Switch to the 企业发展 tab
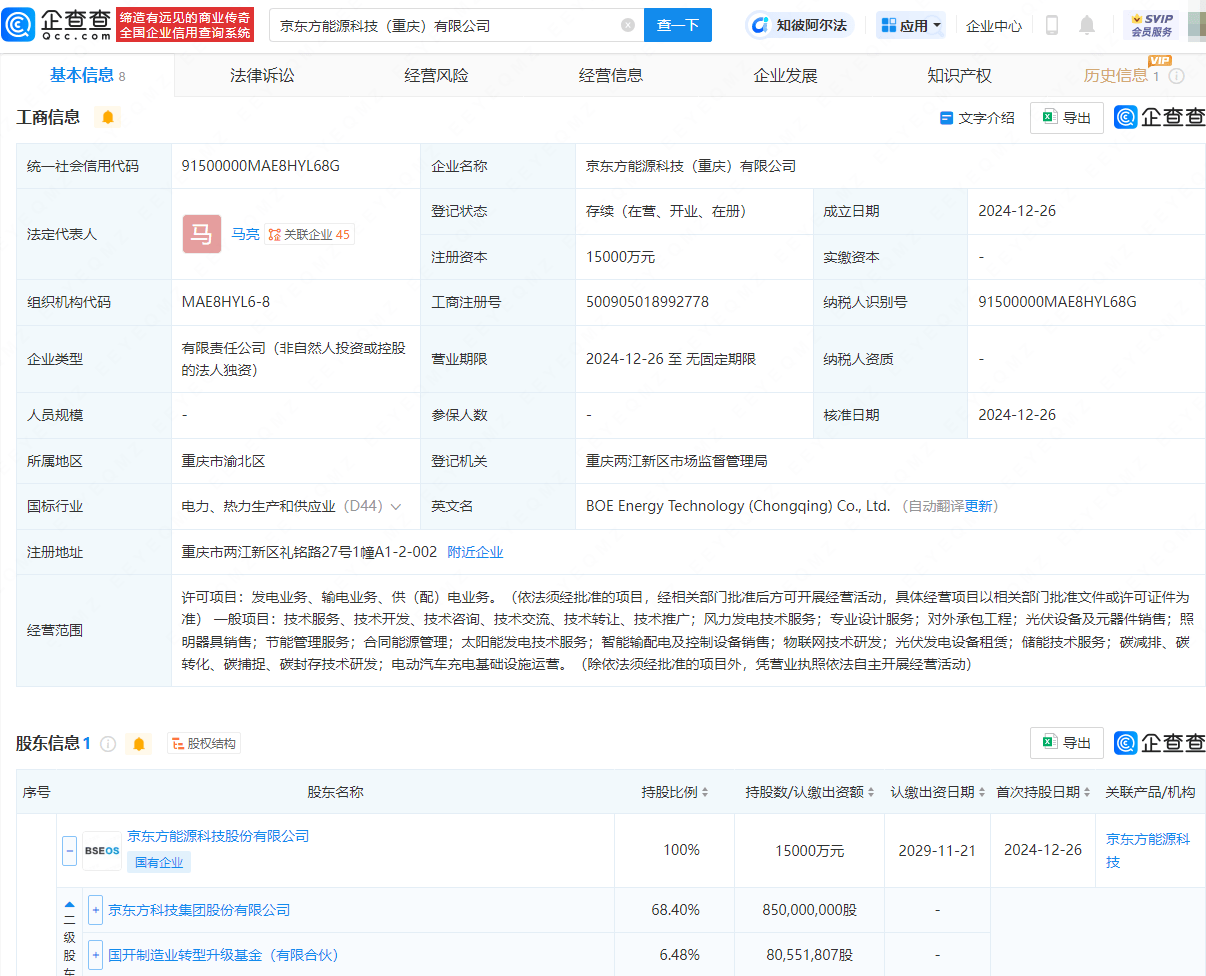 tap(785, 76)
